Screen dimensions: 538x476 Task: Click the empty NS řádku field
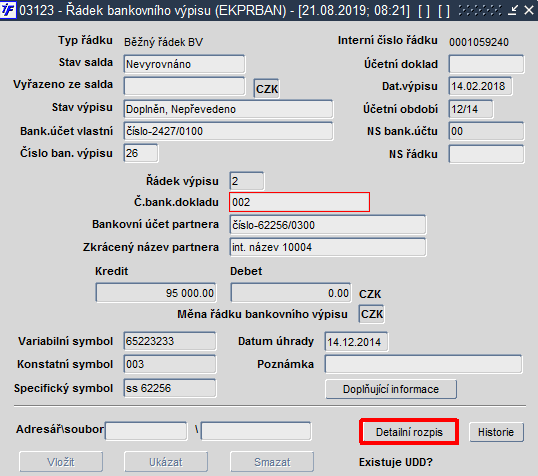click(x=486, y=154)
